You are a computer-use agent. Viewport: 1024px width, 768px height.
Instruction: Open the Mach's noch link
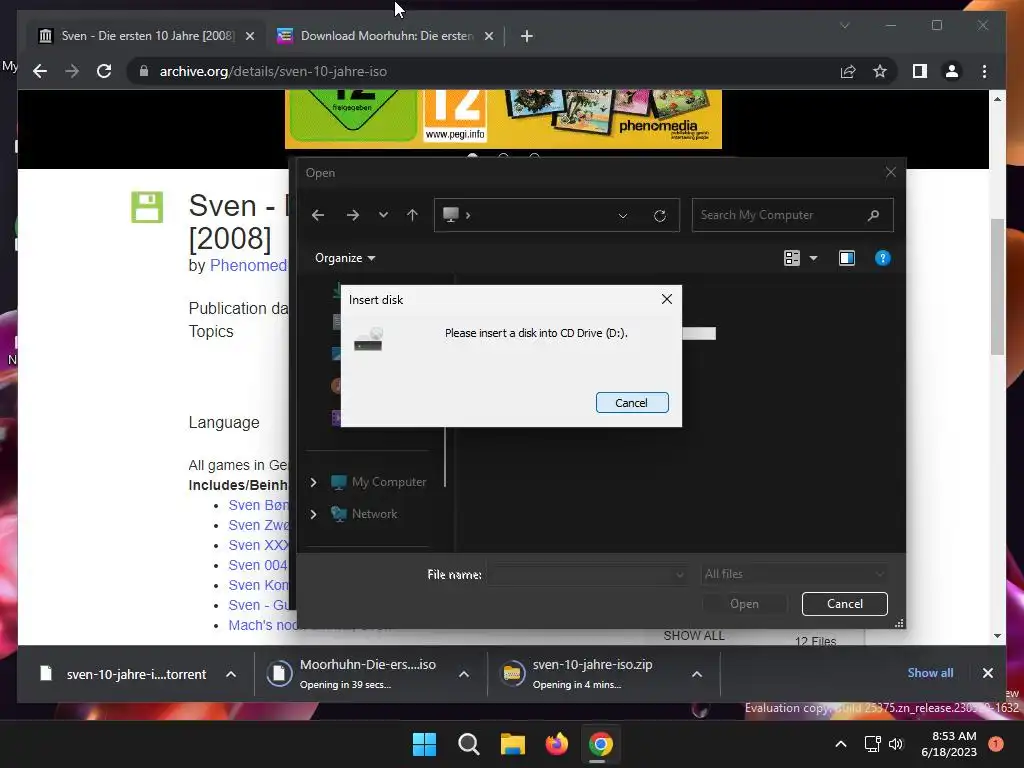click(x=261, y=625)
